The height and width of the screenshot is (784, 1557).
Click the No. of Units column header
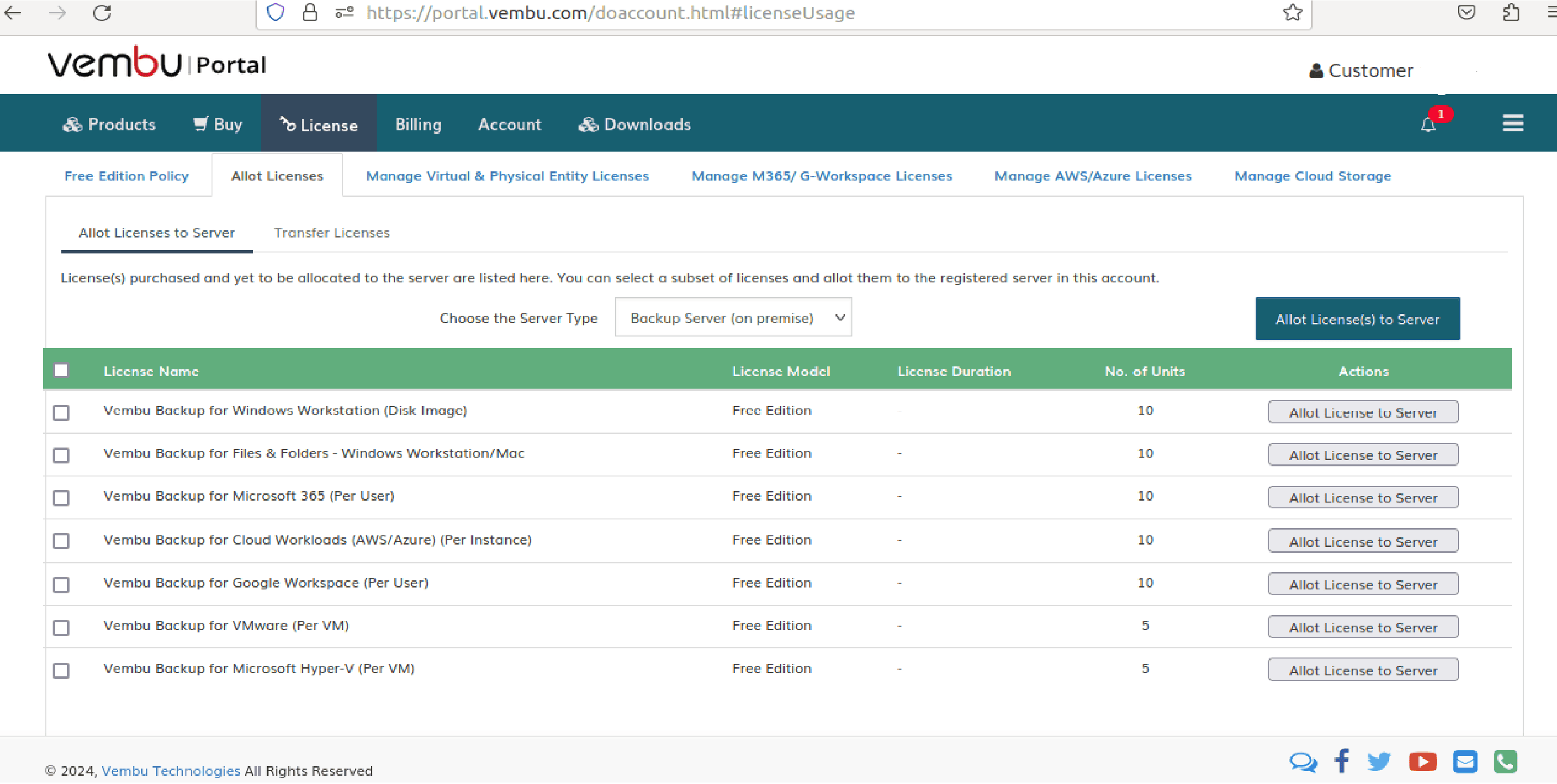(x=1145, y=371)
